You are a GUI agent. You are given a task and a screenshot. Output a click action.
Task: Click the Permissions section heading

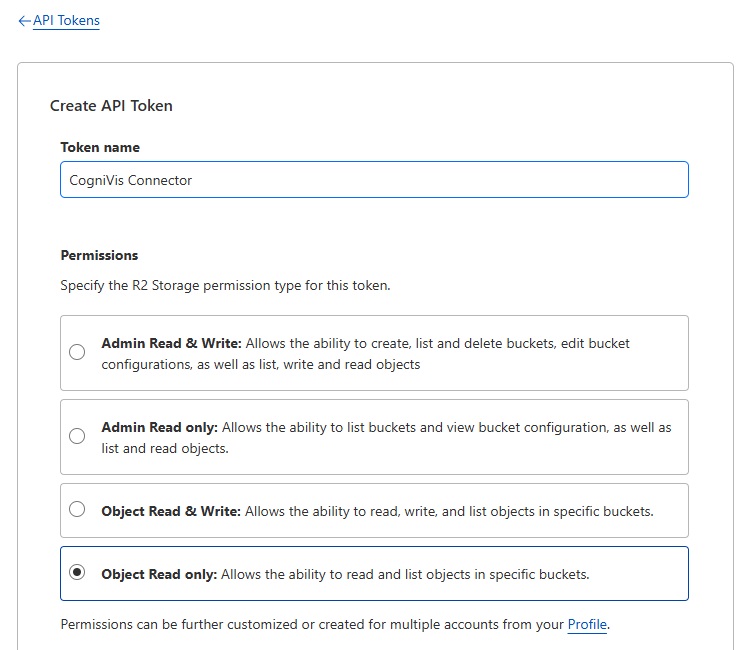coord(99,255)
